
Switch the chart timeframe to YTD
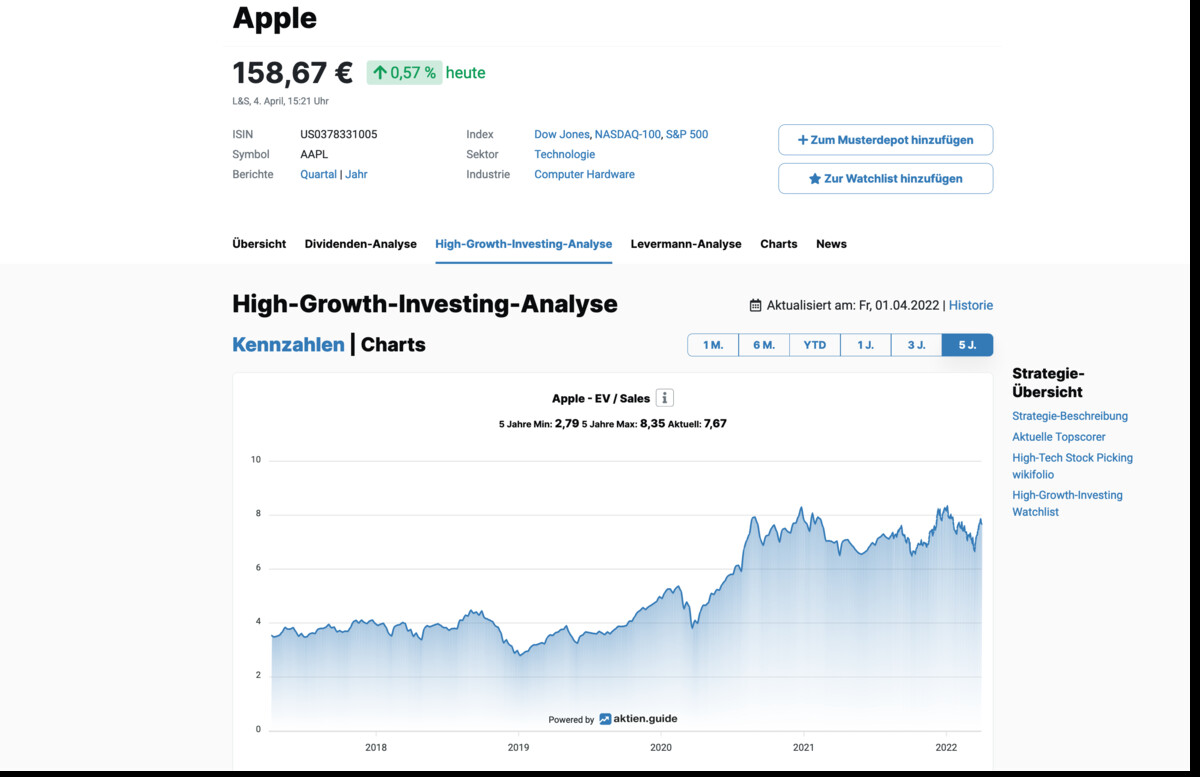(814, 344)
